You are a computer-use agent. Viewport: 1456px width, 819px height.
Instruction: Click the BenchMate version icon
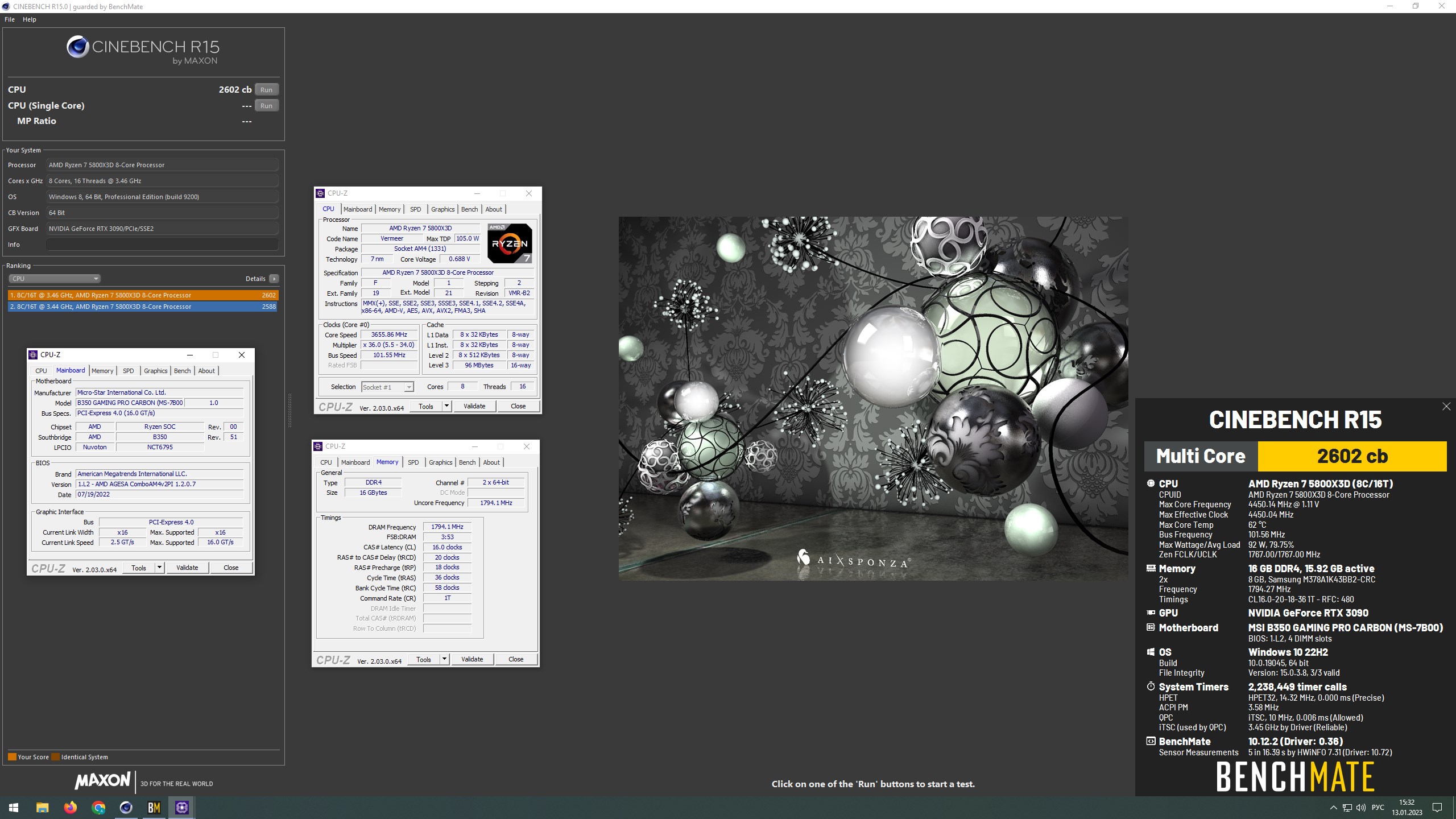(1151, 741)
